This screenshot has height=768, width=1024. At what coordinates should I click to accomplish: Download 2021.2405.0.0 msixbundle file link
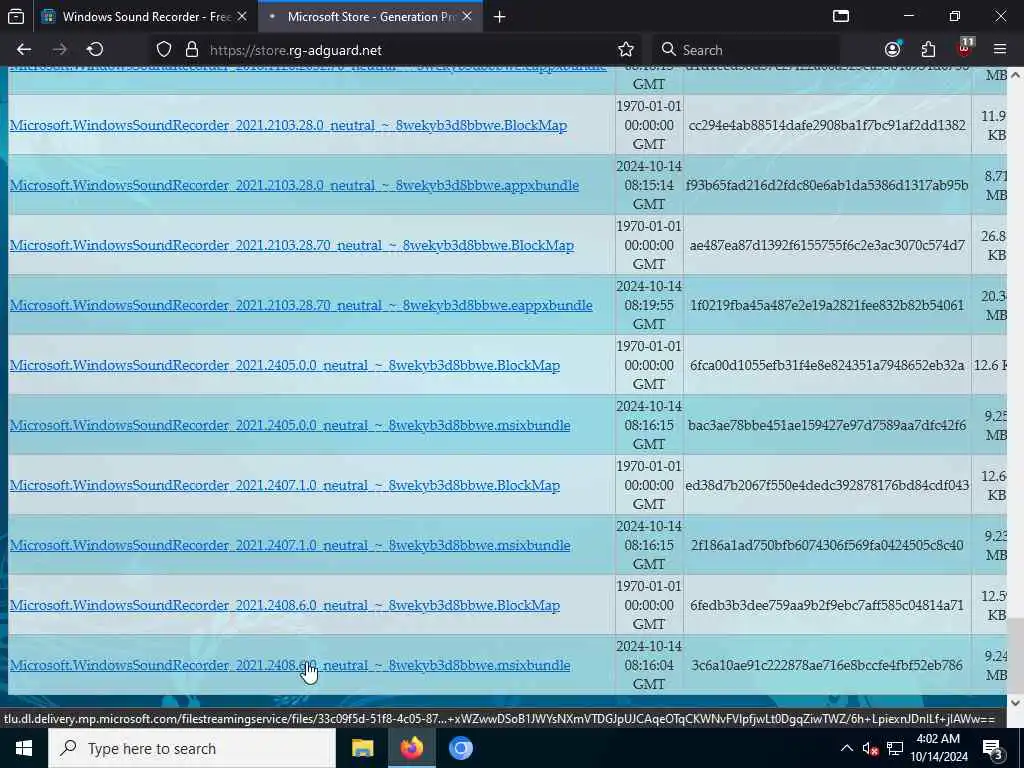(x=290, y=426)
